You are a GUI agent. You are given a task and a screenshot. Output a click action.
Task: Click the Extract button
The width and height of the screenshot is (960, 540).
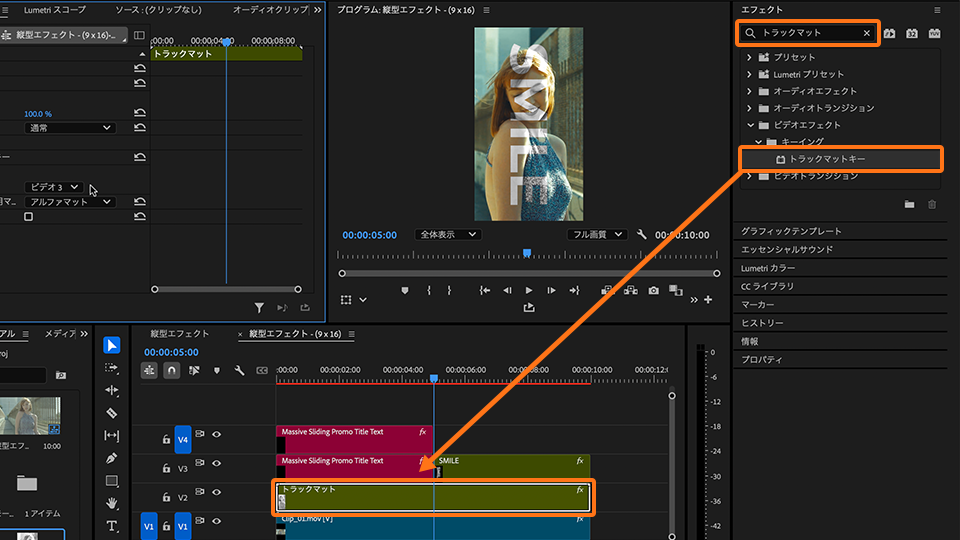click(631, 291)
